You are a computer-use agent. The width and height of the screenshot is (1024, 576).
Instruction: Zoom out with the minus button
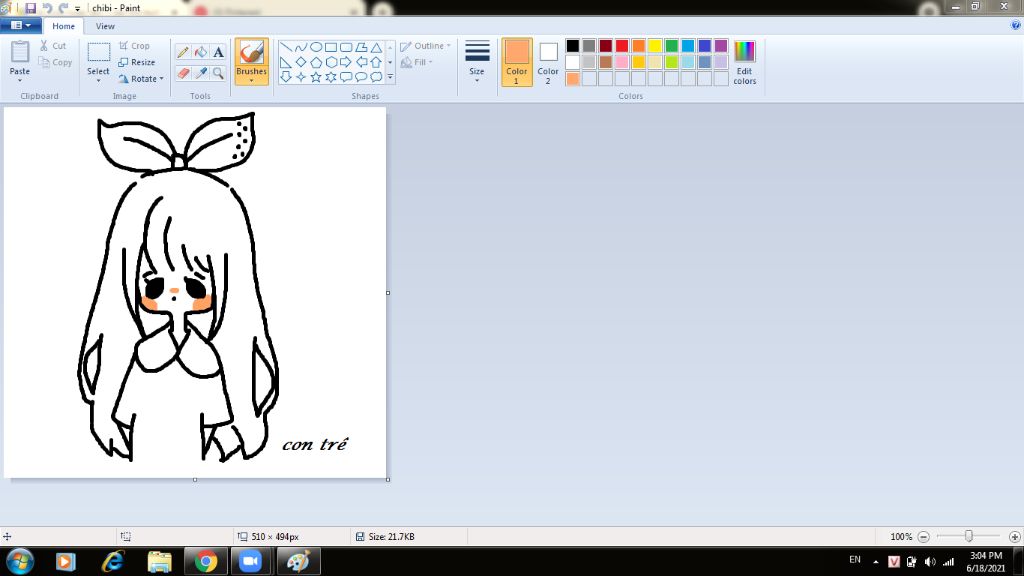923,537
